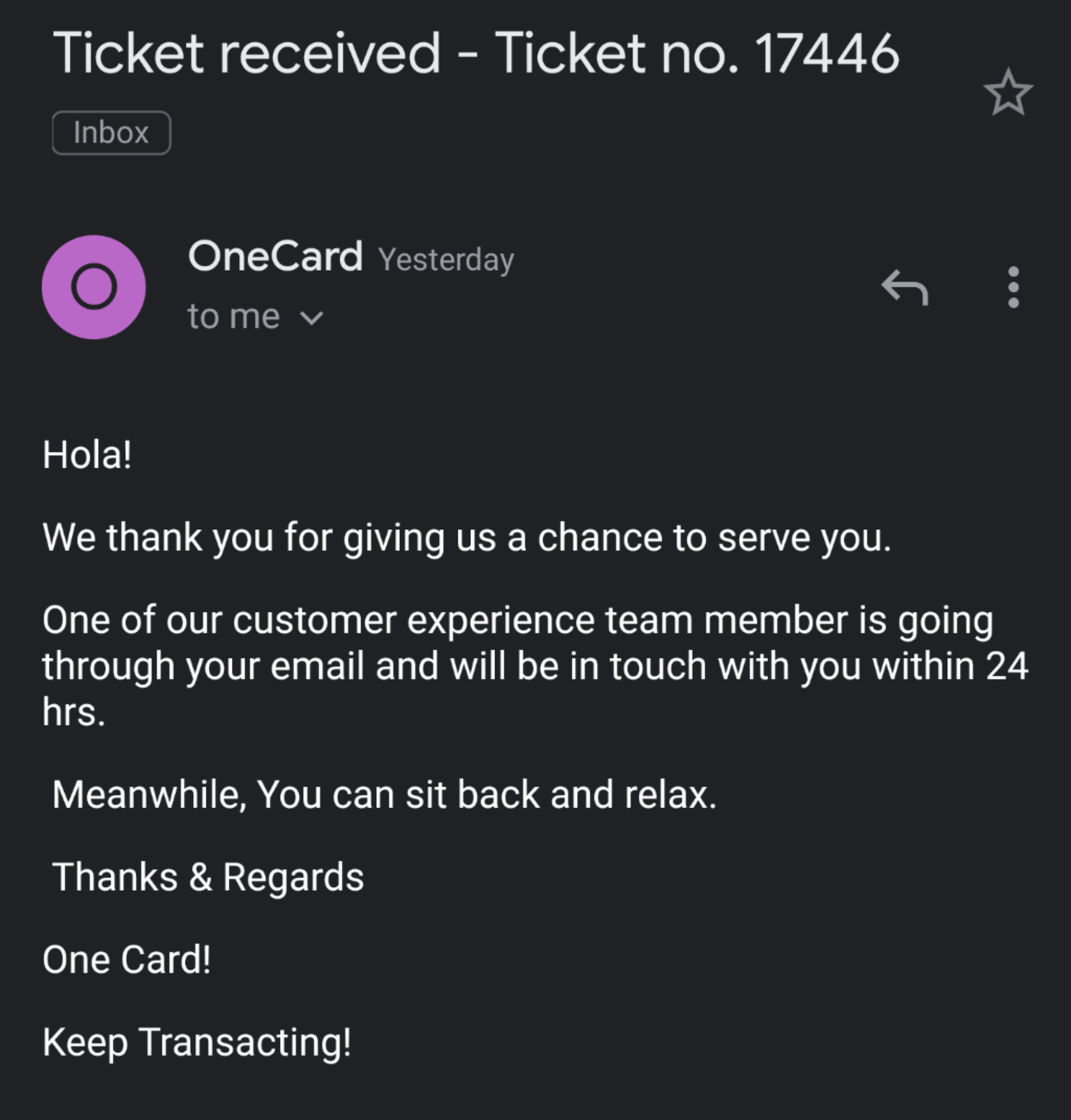This screenshot has height=1120, width=1071.
Task: Tap the Inbox label chip
Action: click(x=112, y=133)
